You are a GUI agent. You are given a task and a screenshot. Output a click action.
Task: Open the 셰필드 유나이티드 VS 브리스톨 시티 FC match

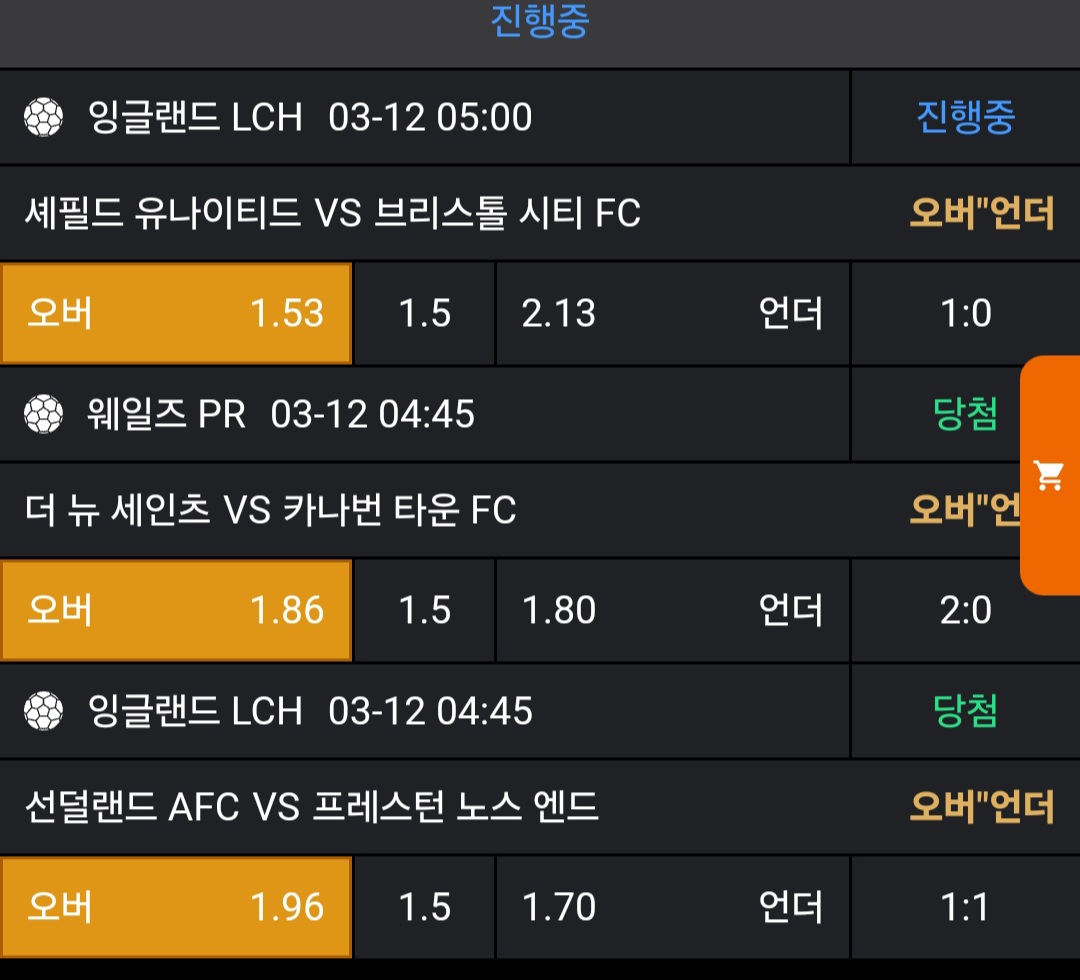point(332,213)
